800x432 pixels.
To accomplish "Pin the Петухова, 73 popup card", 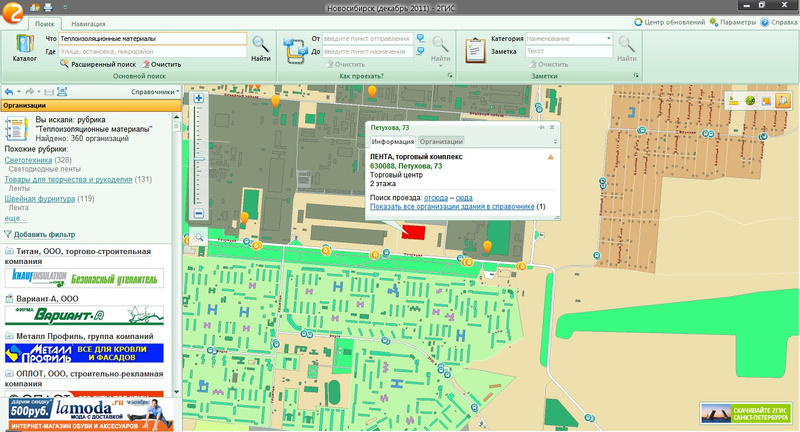I will pyautogui.click(x=541, y=128).
